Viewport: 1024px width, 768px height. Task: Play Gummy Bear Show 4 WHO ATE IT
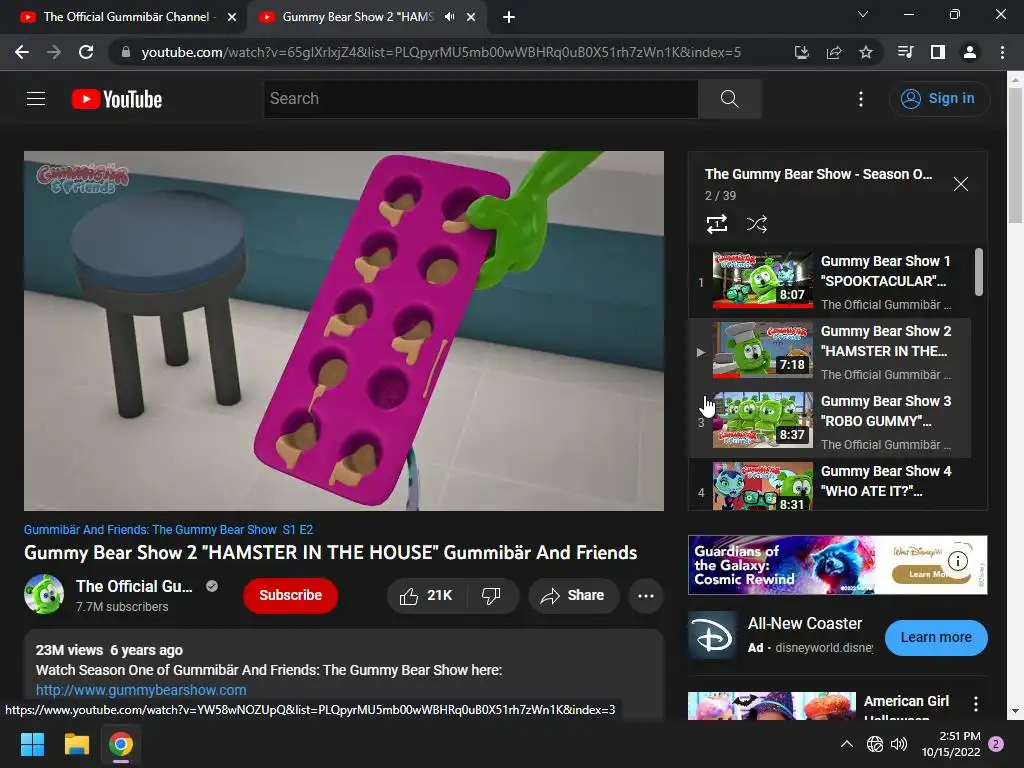click(829, 485)
